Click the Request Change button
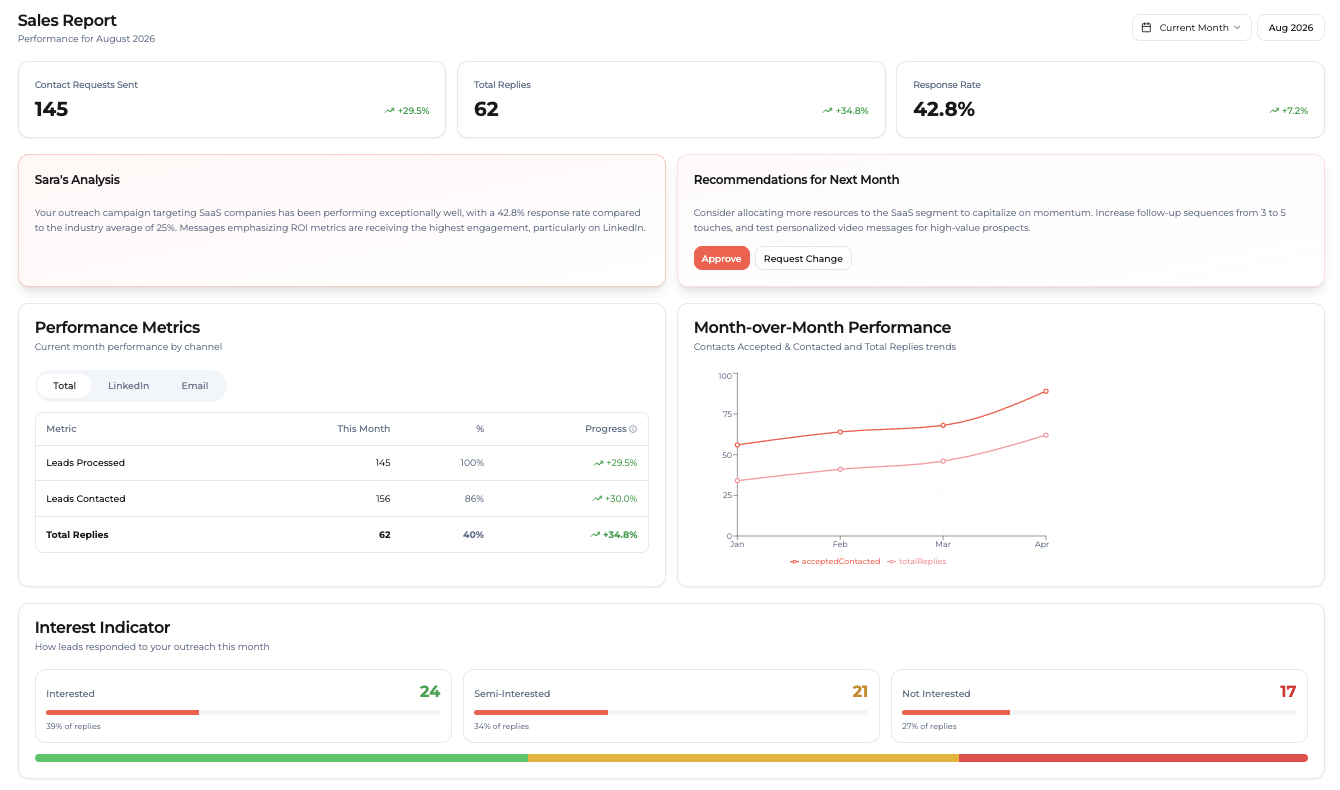Image resolution: width=1340 pixels, height=790 pixels. (803, 258)
